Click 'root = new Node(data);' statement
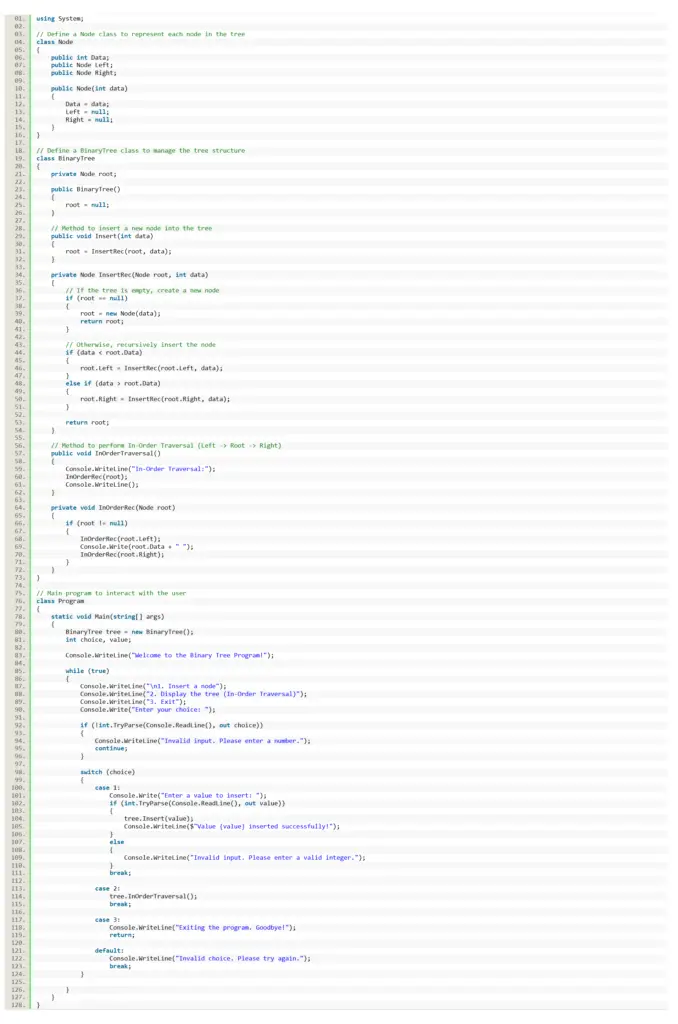The width and height of the screenshot is (678, 1024). click(x=120, y=313)
